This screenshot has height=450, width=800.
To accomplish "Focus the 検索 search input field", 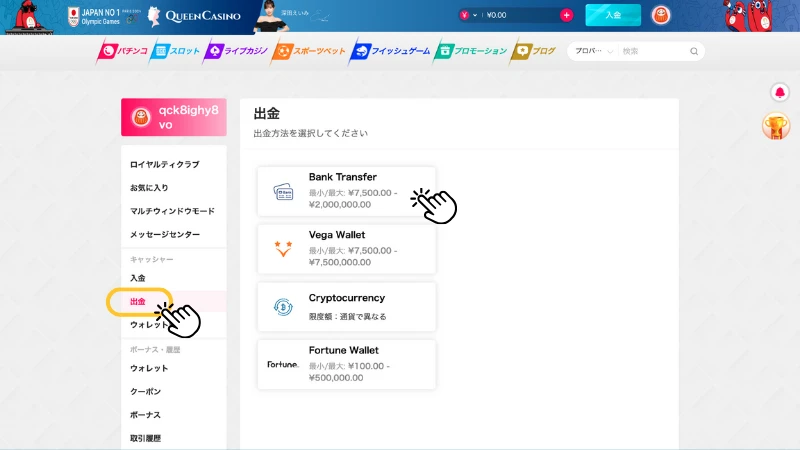I will tap(653, 51).
